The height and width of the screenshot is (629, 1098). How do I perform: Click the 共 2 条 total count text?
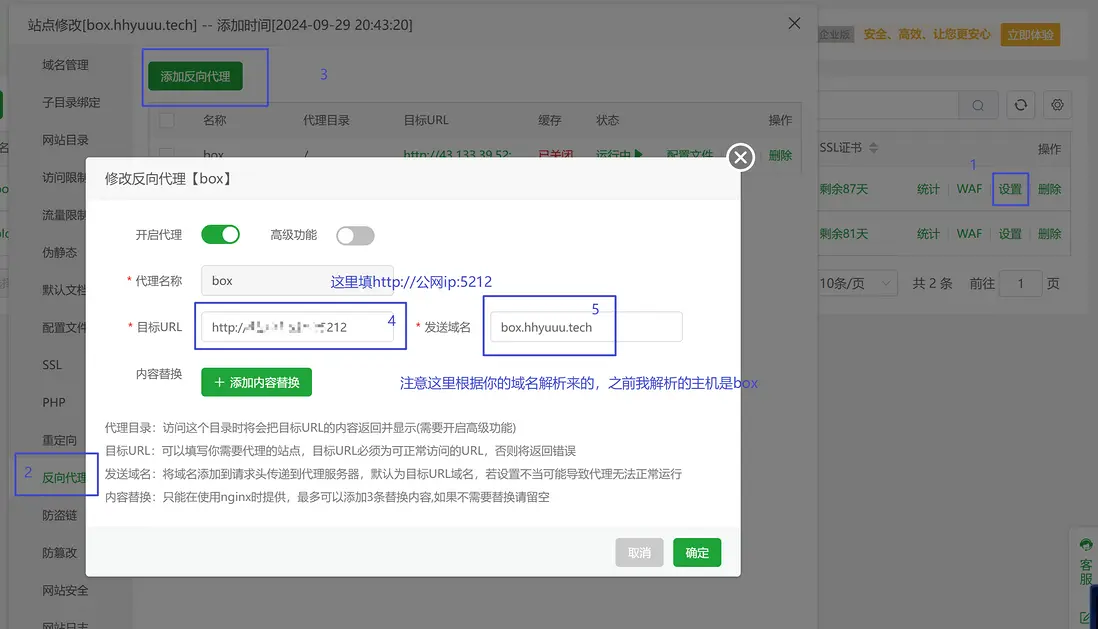[932, 284]
